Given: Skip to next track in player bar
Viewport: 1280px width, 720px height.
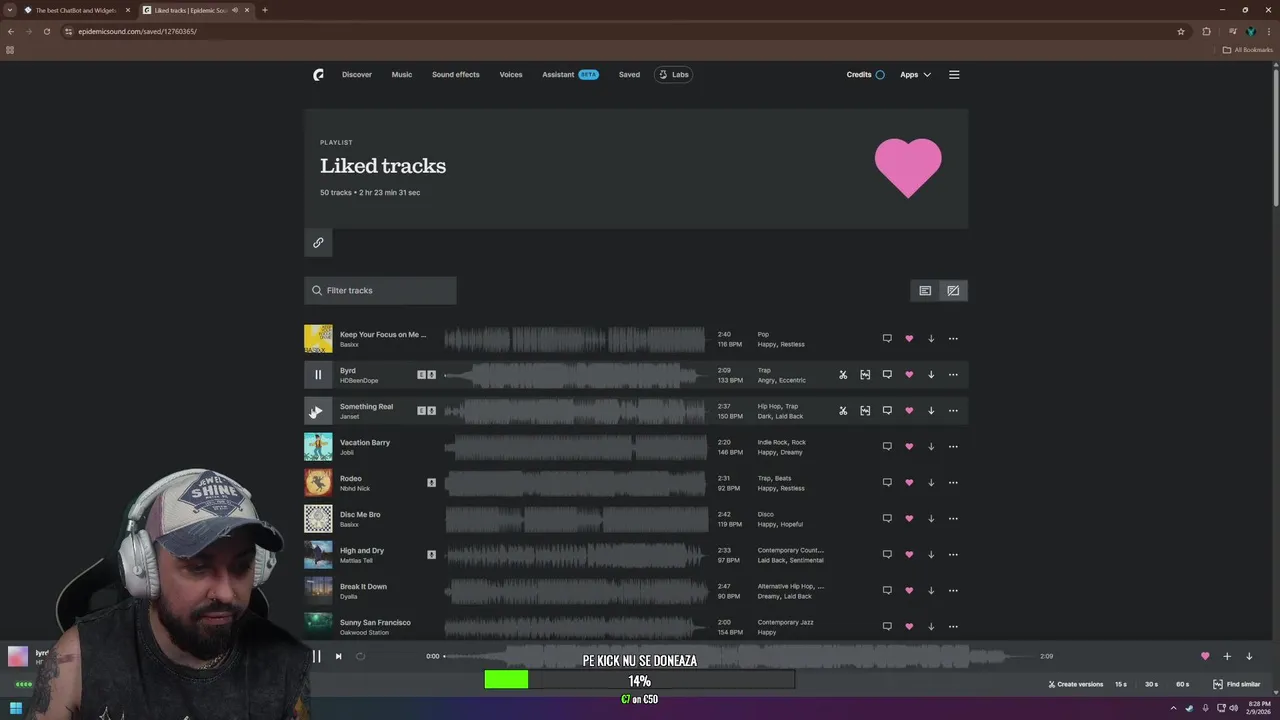Looking at the screenshot, I should pyautogui.click(x=338, y=657).
